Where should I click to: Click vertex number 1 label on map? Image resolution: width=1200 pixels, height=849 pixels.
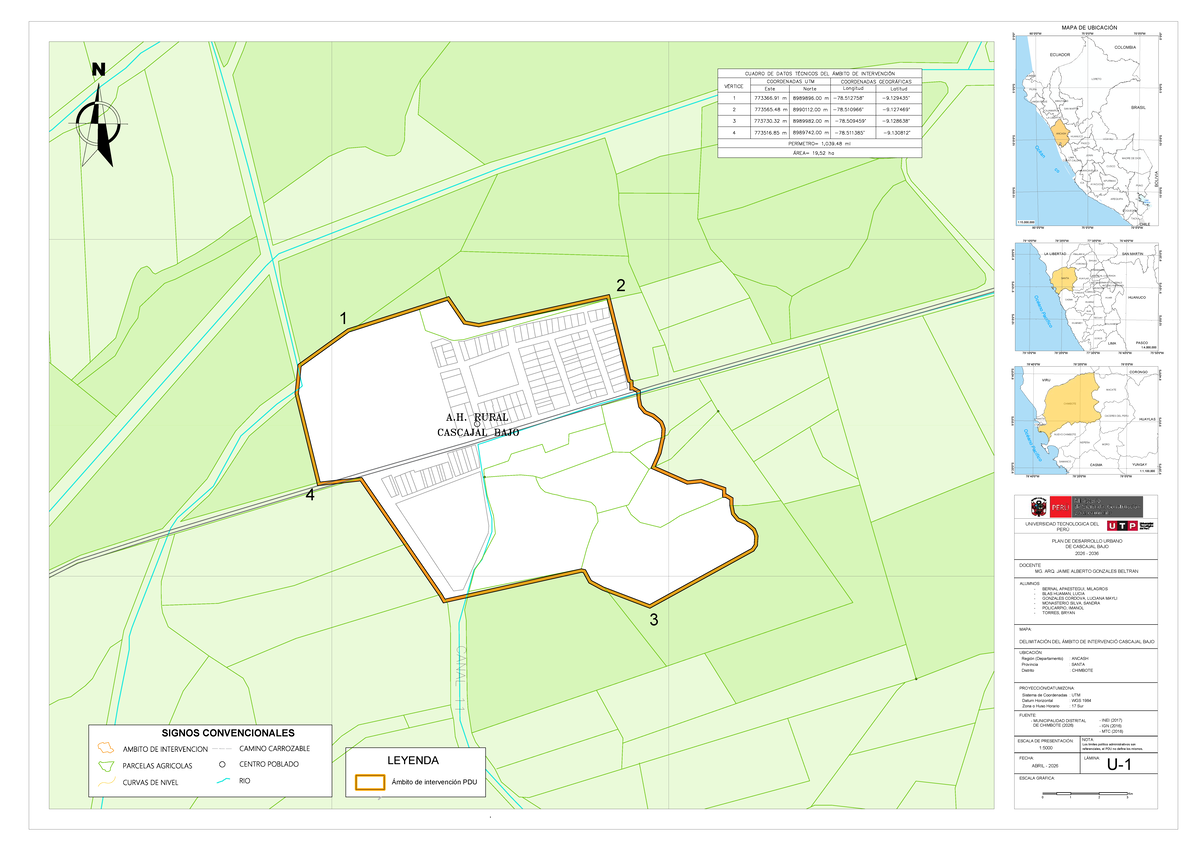coord(343,319)
